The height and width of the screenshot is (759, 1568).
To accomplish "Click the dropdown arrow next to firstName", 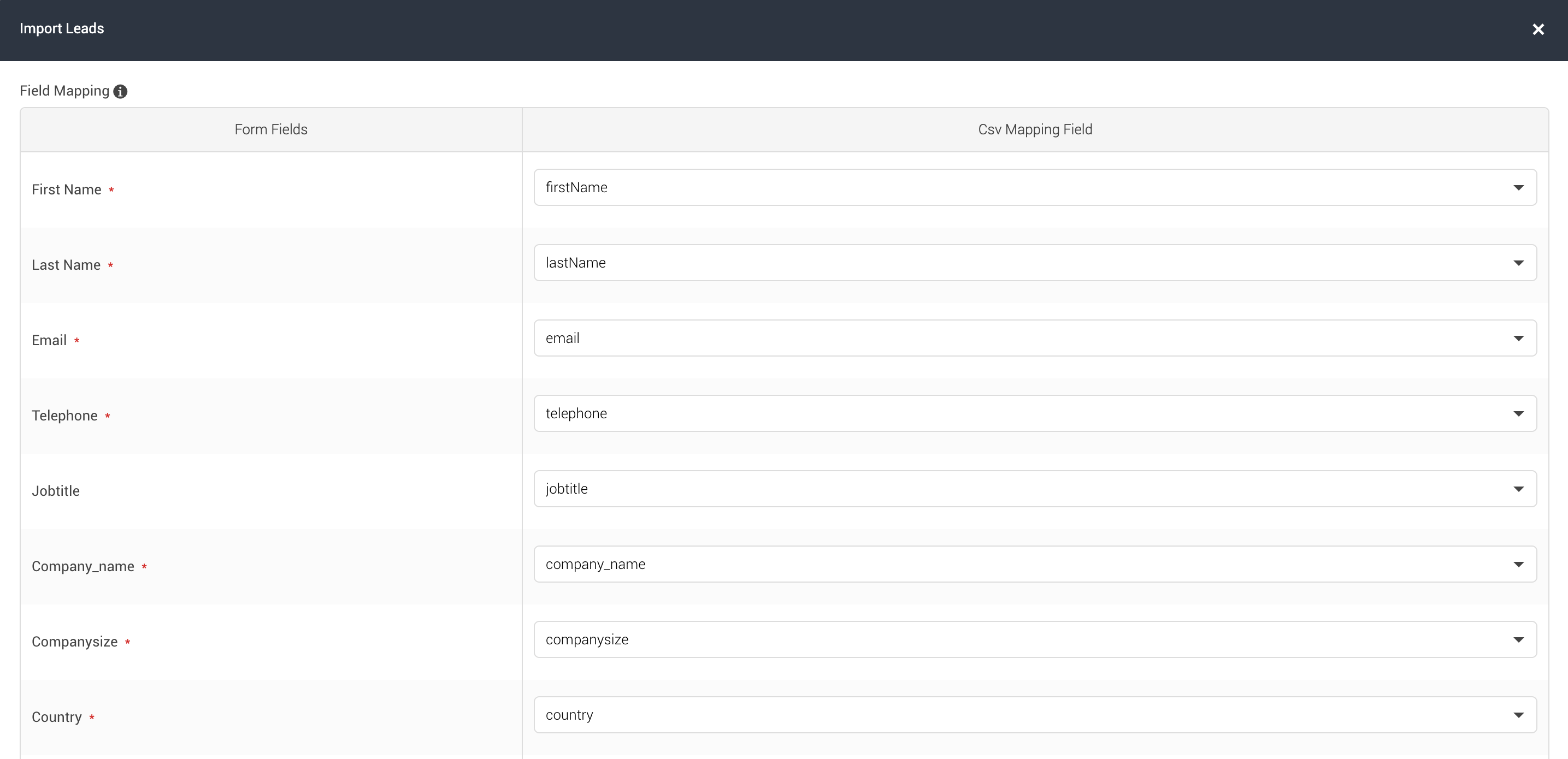I will pyautogui.click(x=1519, y=187).
